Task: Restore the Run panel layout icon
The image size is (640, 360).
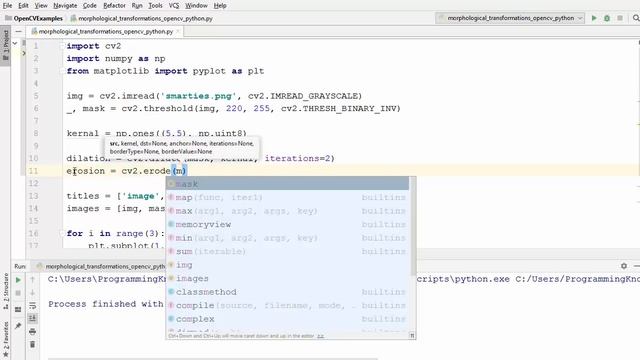Action: (18, 310)
